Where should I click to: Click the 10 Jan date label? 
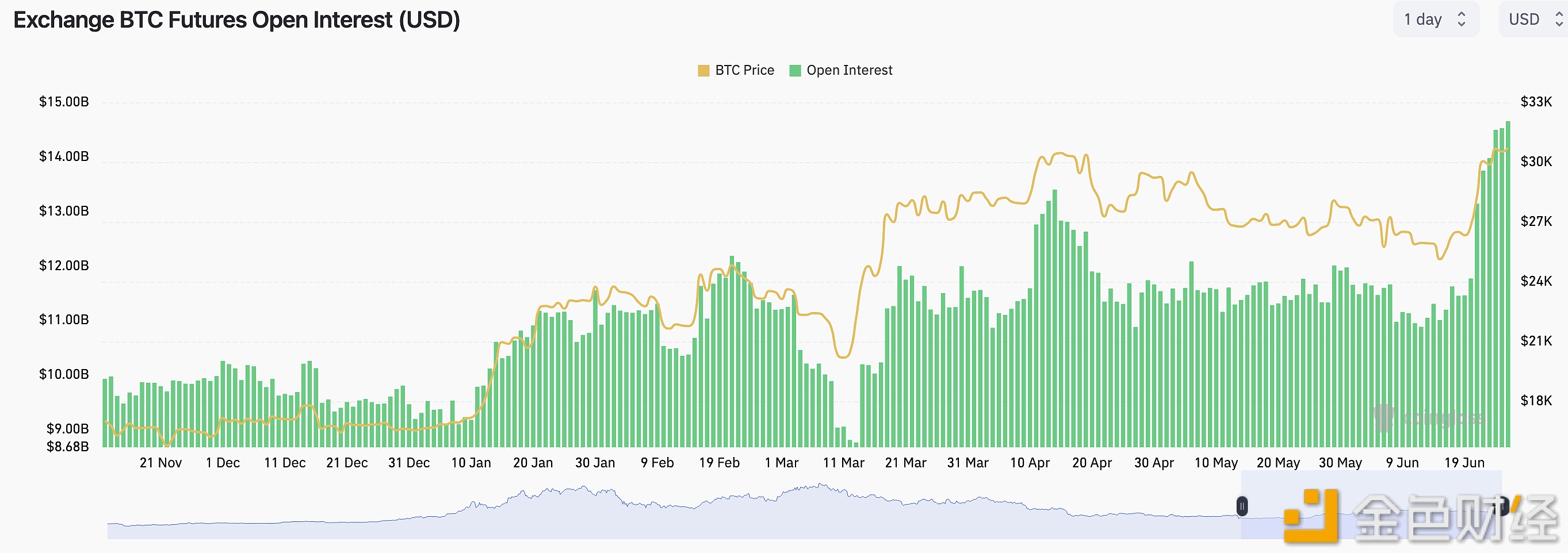471,463
